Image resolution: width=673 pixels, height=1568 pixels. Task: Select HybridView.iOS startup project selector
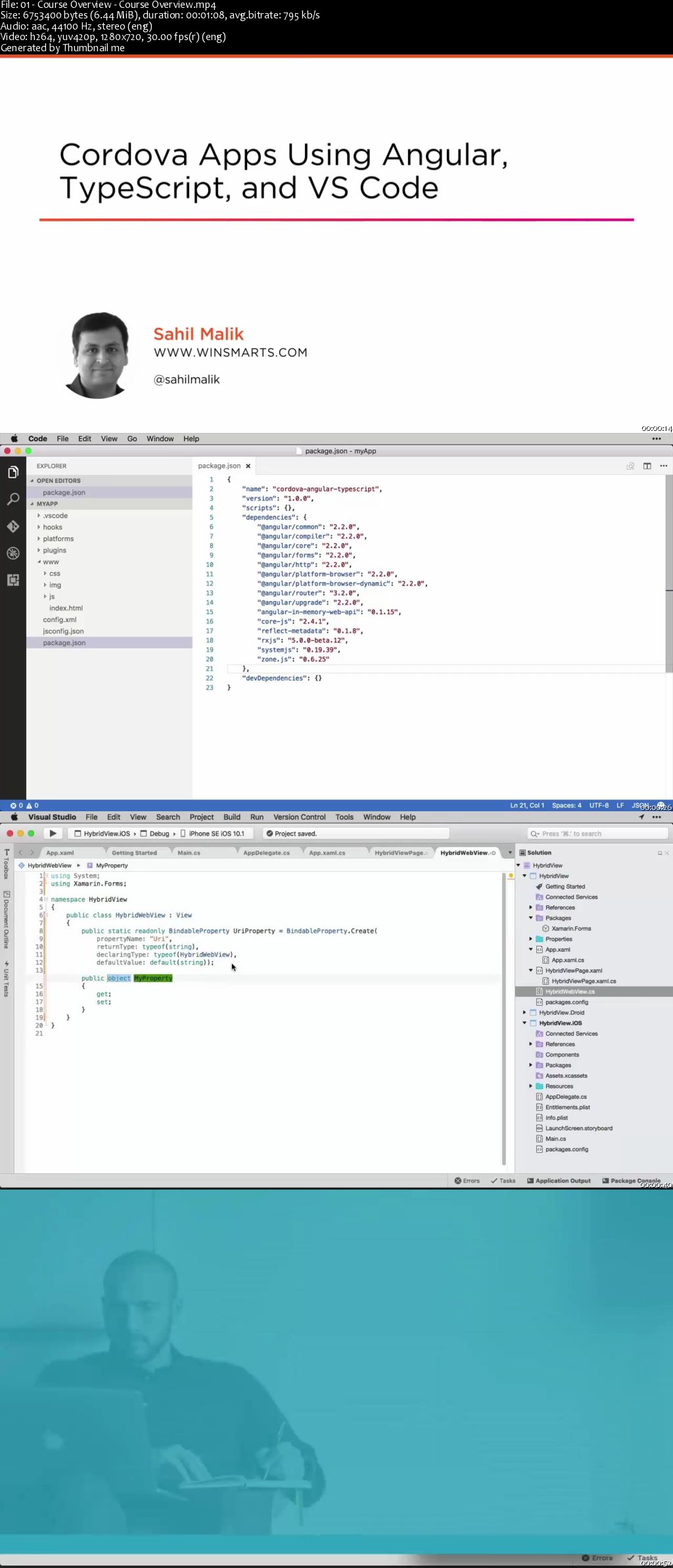tap(102, 834)
